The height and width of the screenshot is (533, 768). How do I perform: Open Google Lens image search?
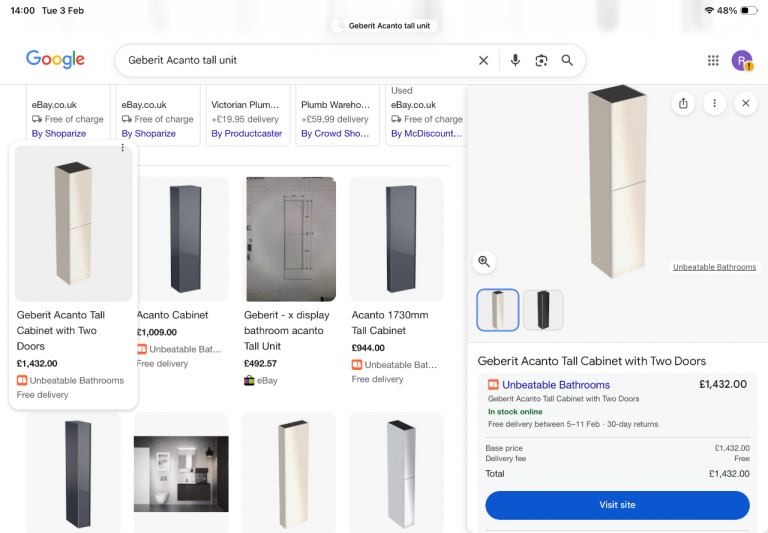tap(541, 60)
